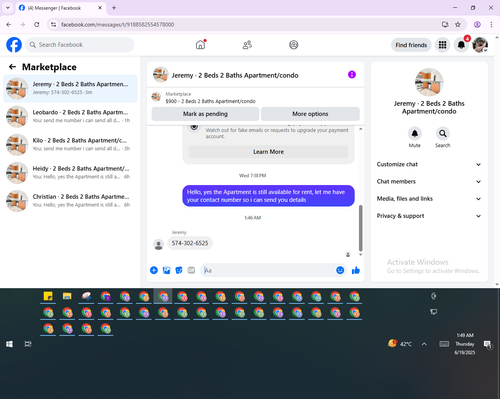
Task: Open Christian conversation in list
Action: tap(70, 201)
